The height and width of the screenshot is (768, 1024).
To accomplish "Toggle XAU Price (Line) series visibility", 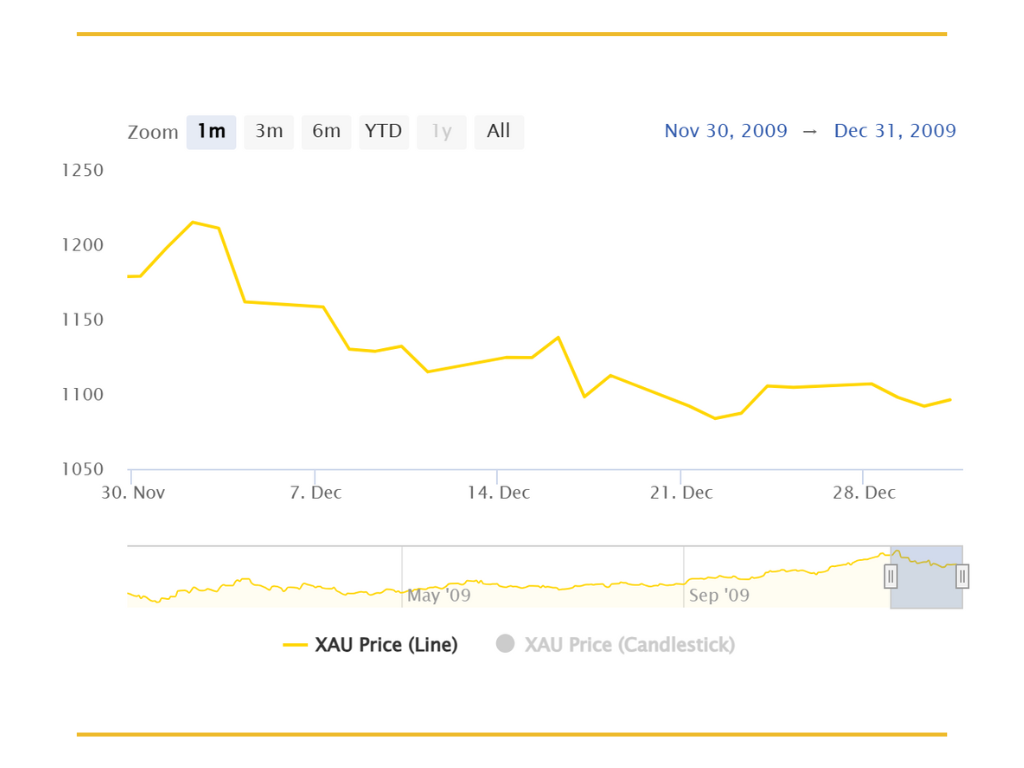I will [x=370, y=645].
